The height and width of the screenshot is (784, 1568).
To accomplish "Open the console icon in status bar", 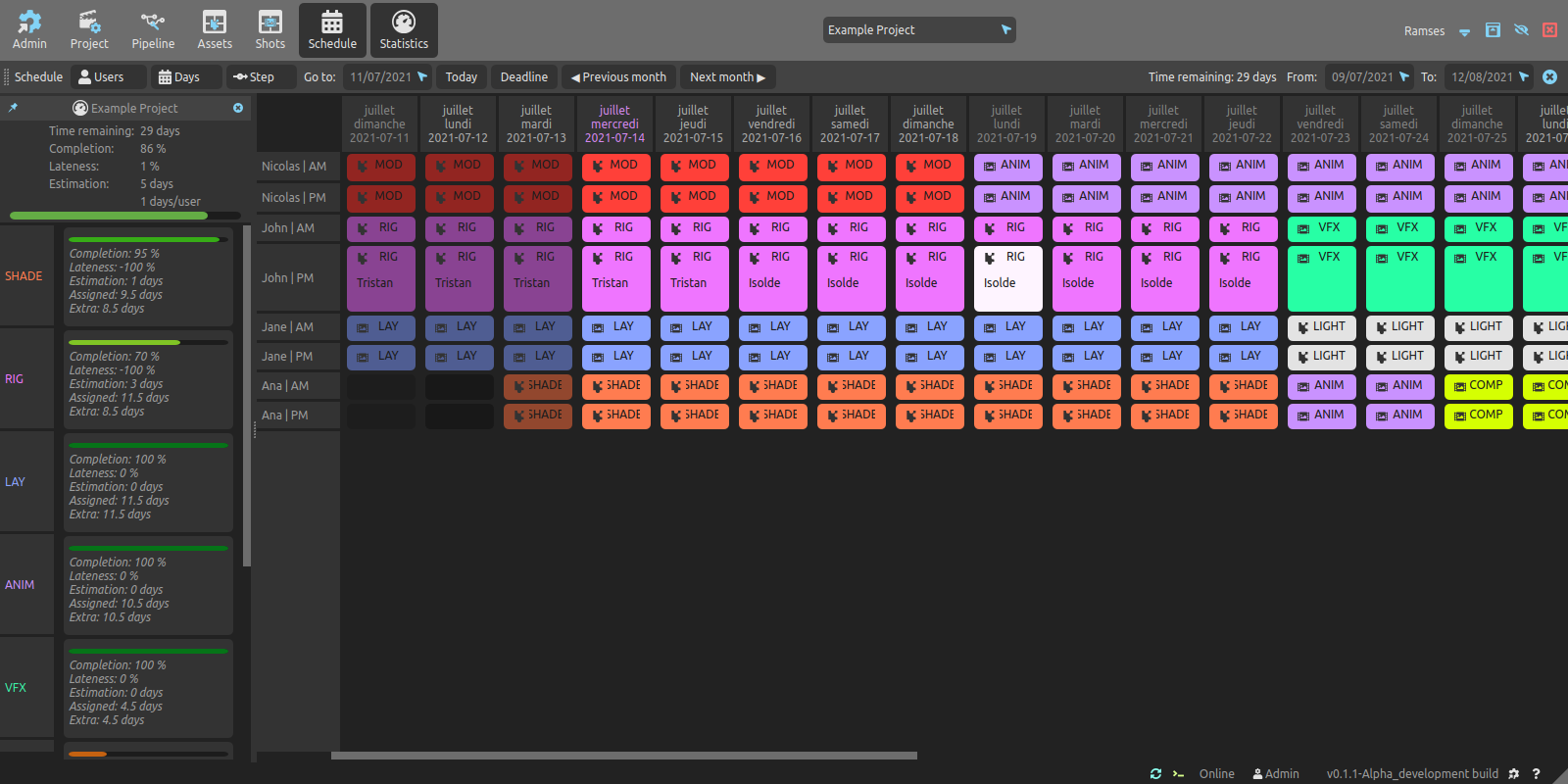I will (1178, 773).
